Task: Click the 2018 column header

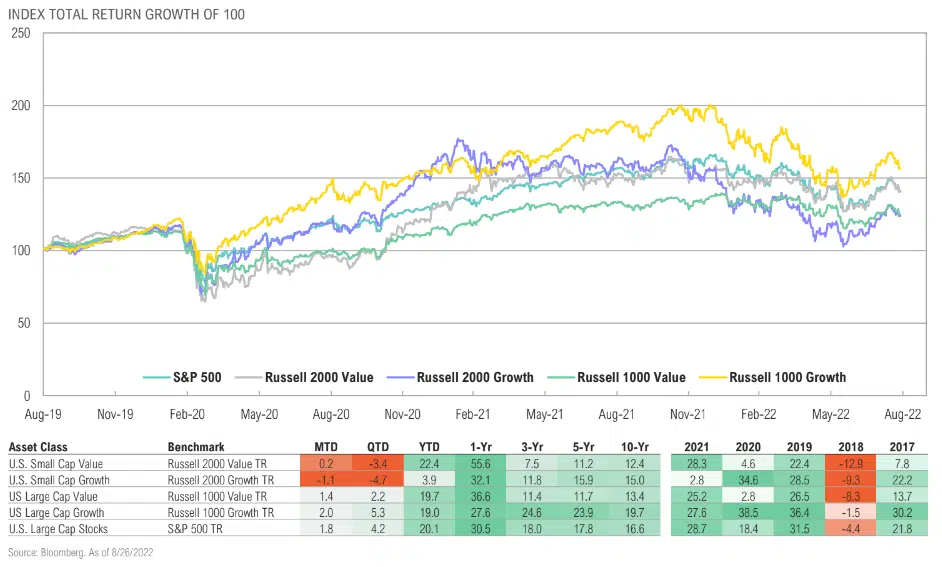Action: coord(839,446)
